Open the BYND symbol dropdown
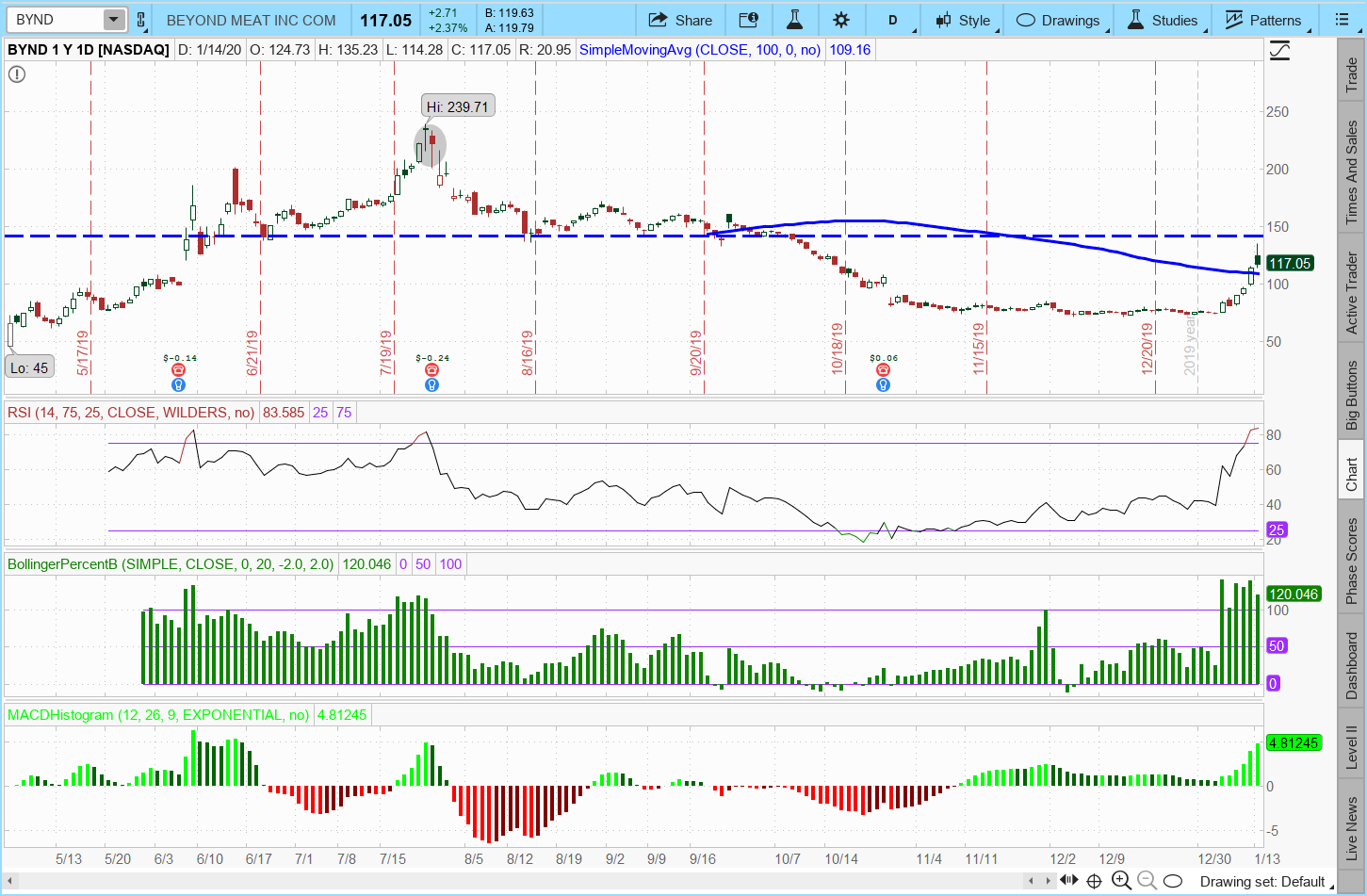1367x896 pixels. tap(113, 20)
